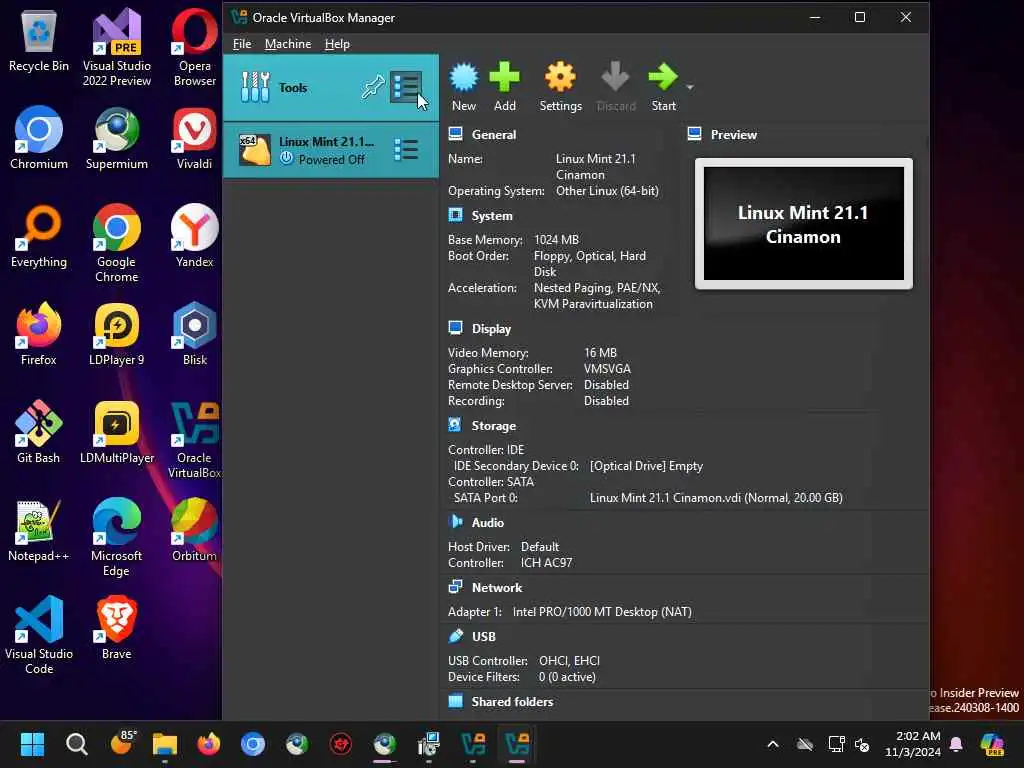This screenshot has width=1024, height=768.
Task: Click the Audio section speaker icon
Action: click(x=456, y=522)
